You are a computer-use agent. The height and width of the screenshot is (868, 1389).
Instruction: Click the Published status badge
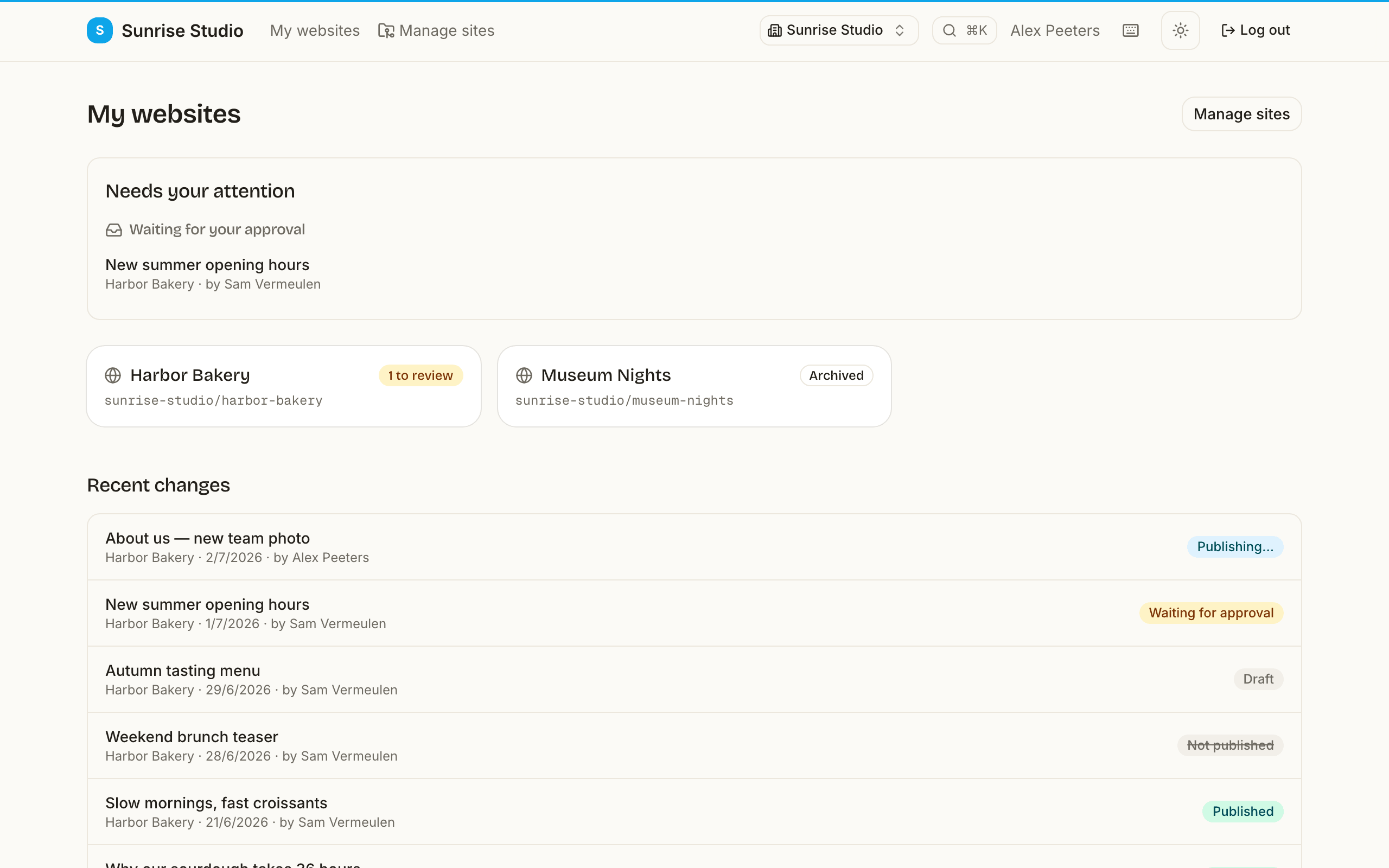[1243, 812]
